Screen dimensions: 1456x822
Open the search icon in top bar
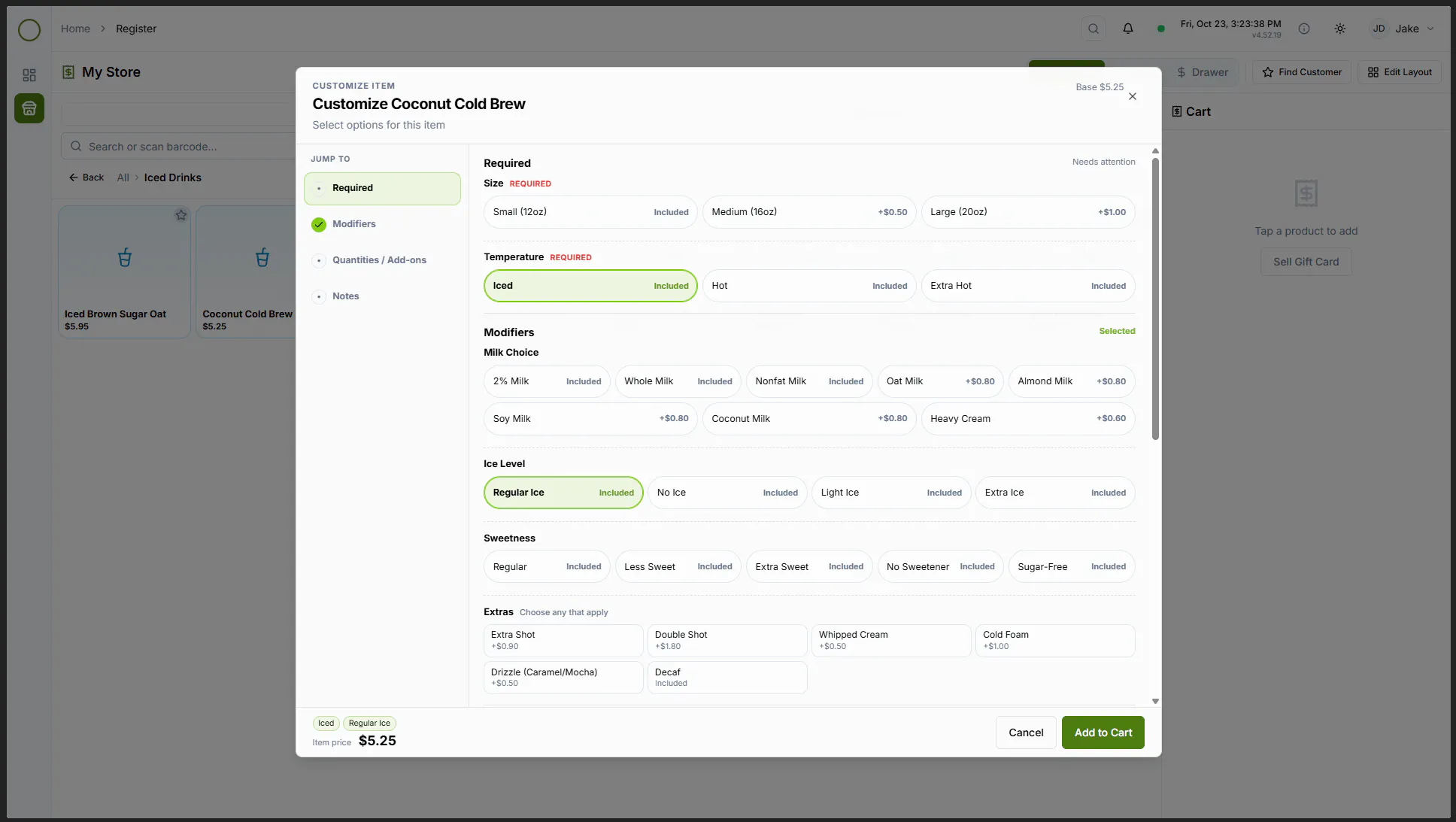[1094, 29]
